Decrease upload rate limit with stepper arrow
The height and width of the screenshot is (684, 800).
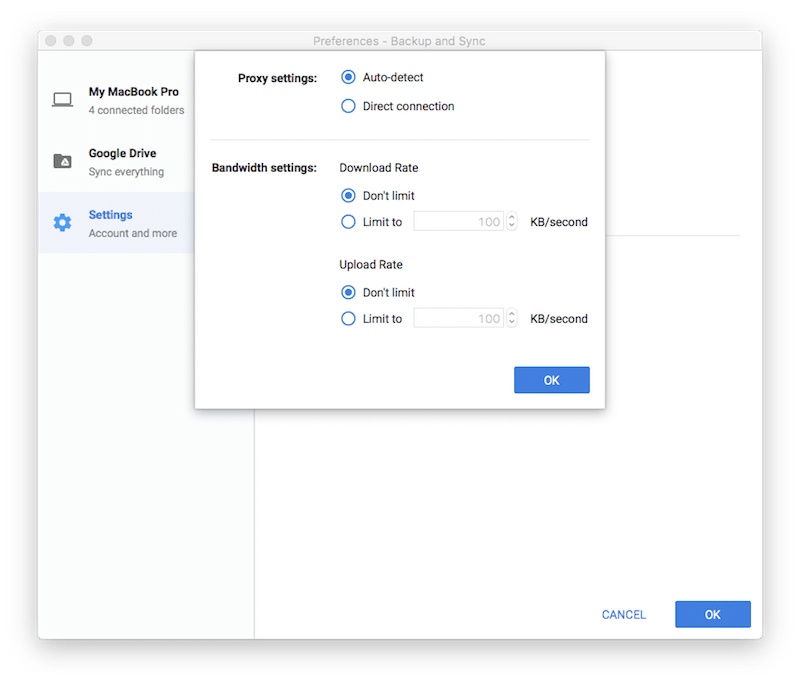512,323
